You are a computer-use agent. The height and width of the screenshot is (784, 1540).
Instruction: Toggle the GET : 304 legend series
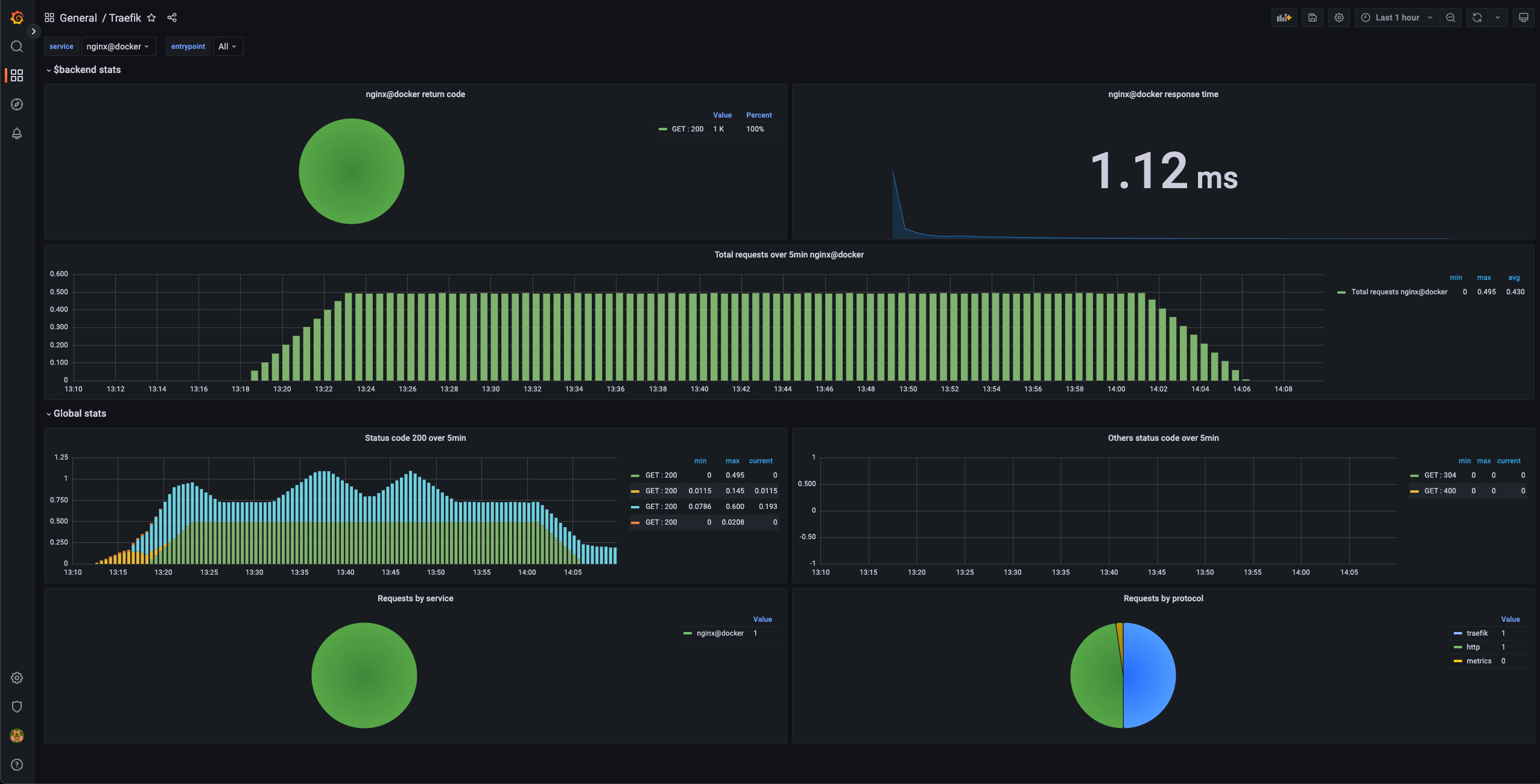[1439, 475]
